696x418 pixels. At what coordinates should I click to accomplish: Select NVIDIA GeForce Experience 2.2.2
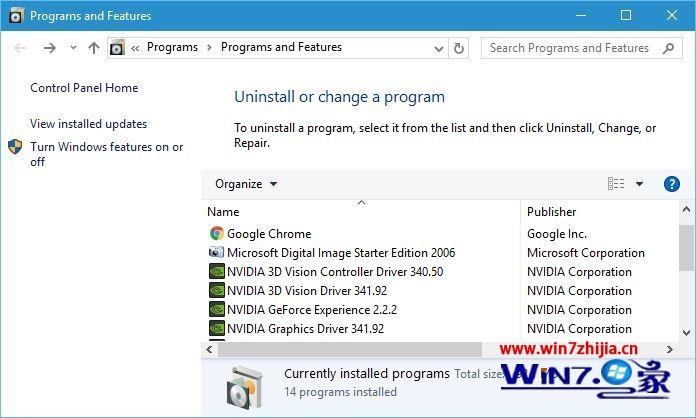tap(312, 310)
